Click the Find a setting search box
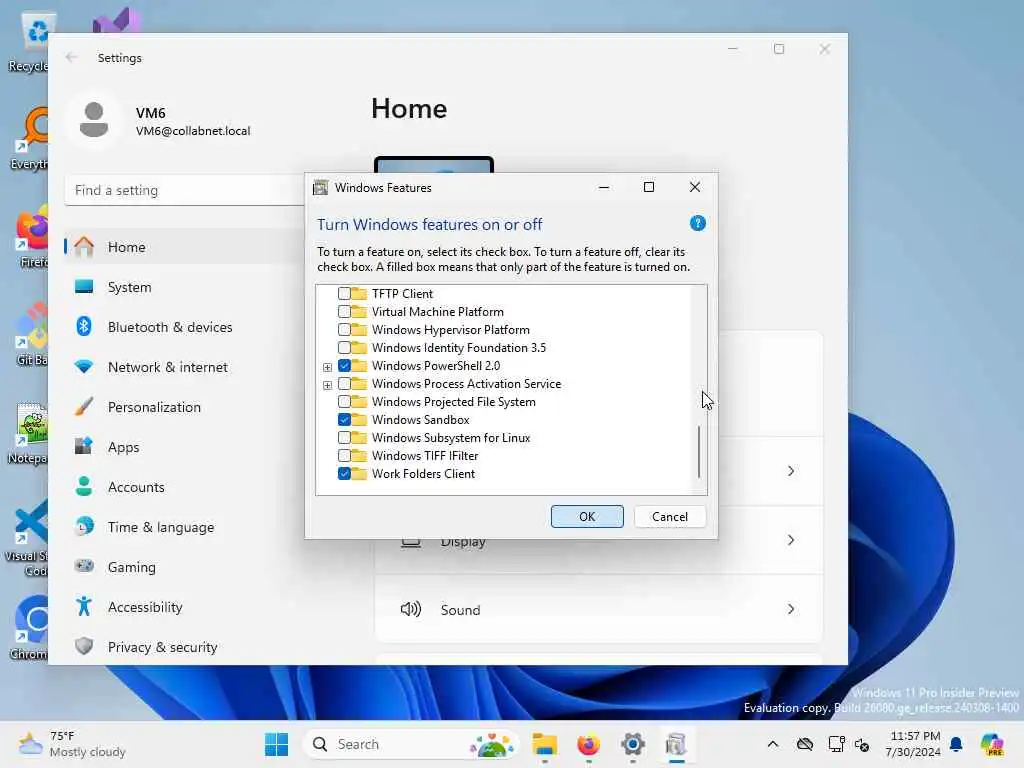This screenshot has width=1024, height=768. point(185,190)
